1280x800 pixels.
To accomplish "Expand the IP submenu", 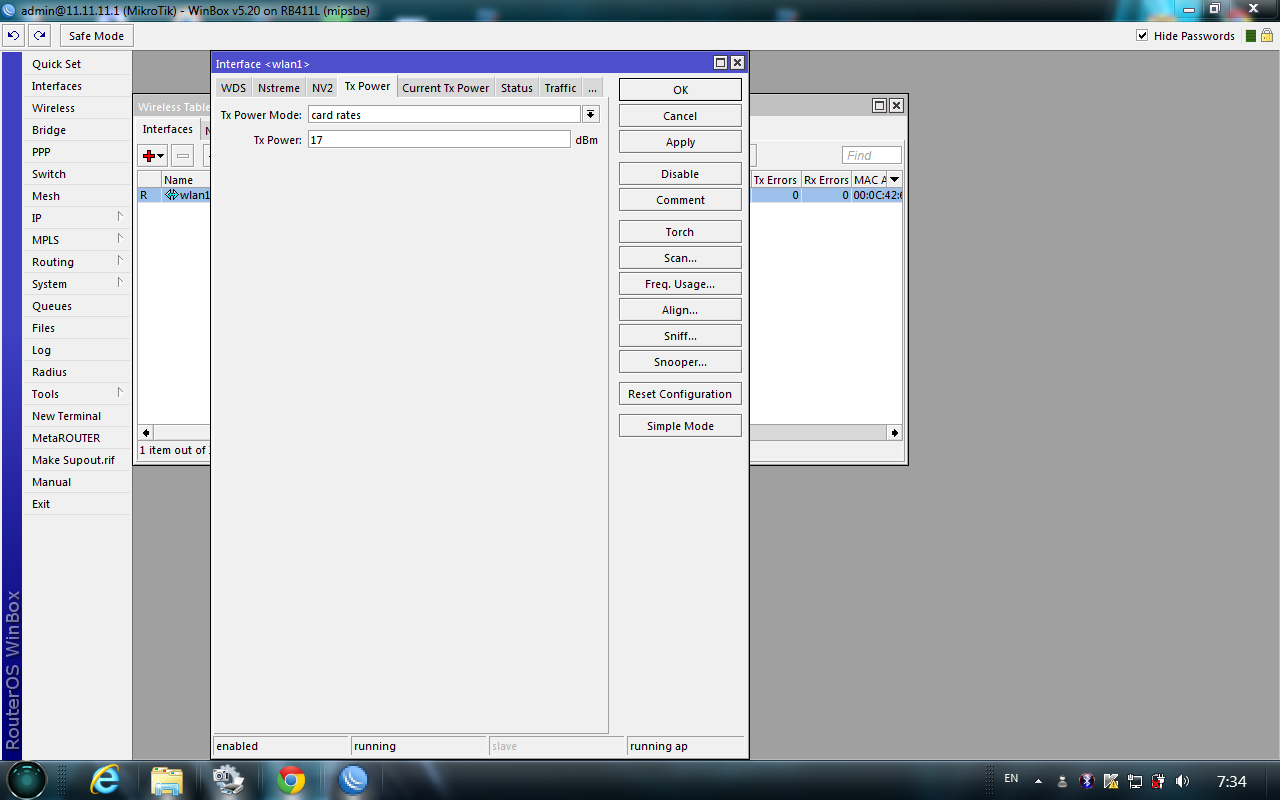I will click(119, 217).
